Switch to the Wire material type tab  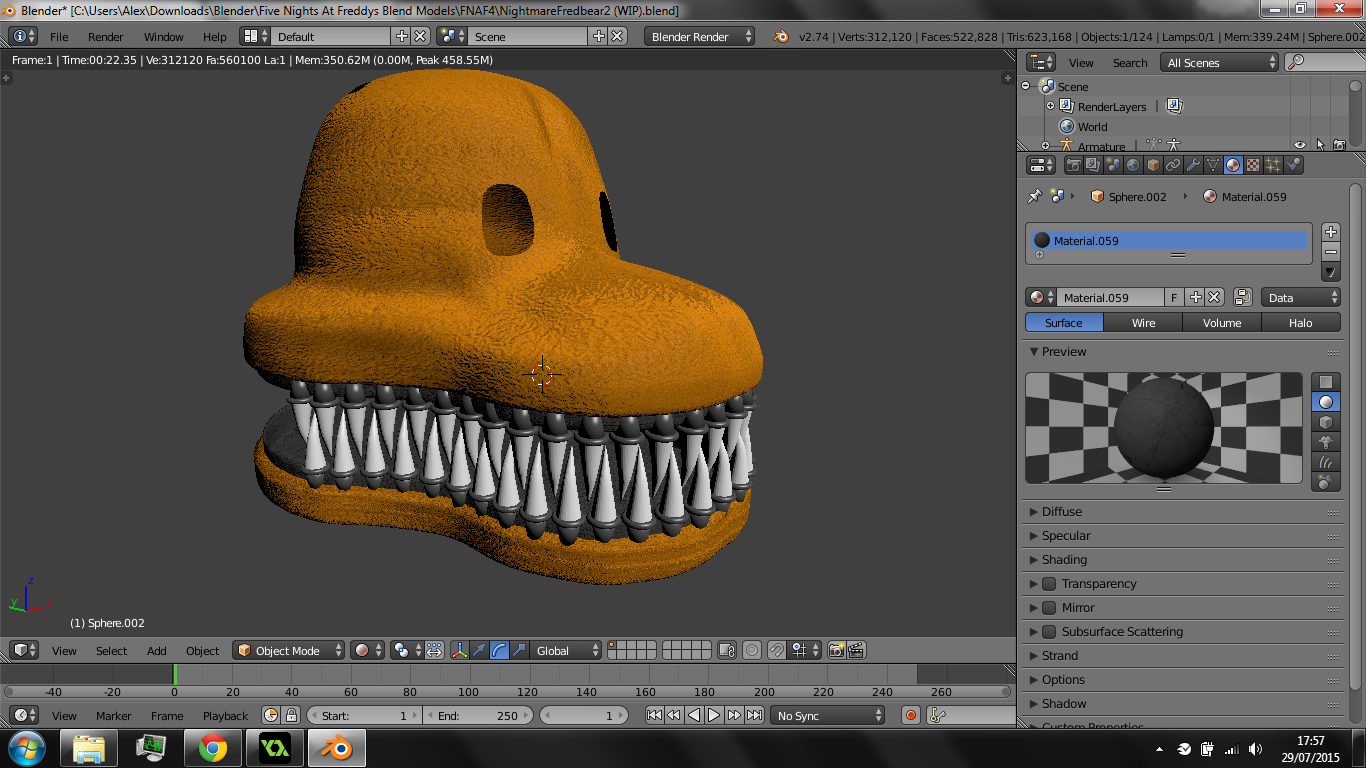[x=1143, y=322]
